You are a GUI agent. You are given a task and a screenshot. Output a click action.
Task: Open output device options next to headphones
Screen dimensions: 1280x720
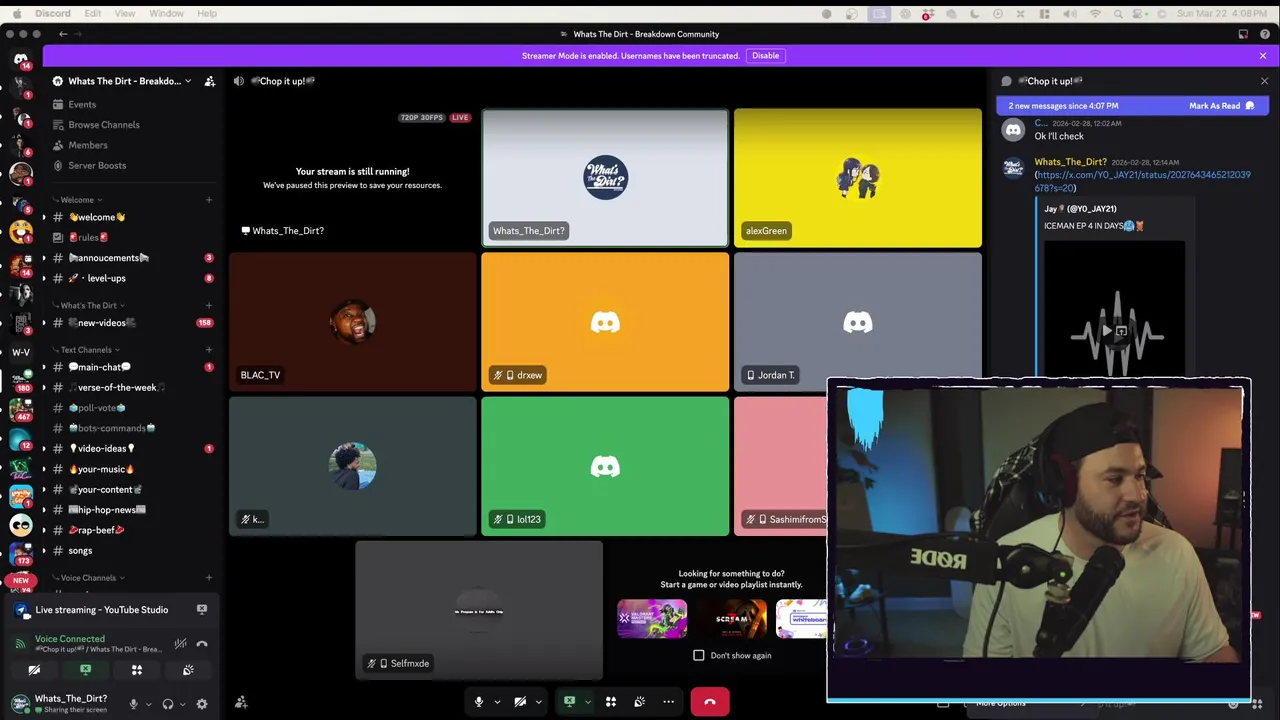click(x=182, y=704)
